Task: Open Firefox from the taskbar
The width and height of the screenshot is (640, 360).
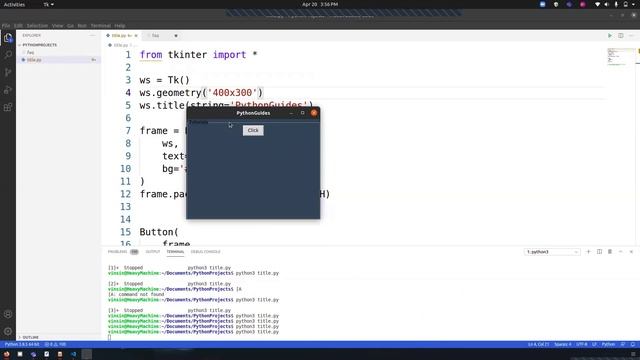Action: point(7,354)
